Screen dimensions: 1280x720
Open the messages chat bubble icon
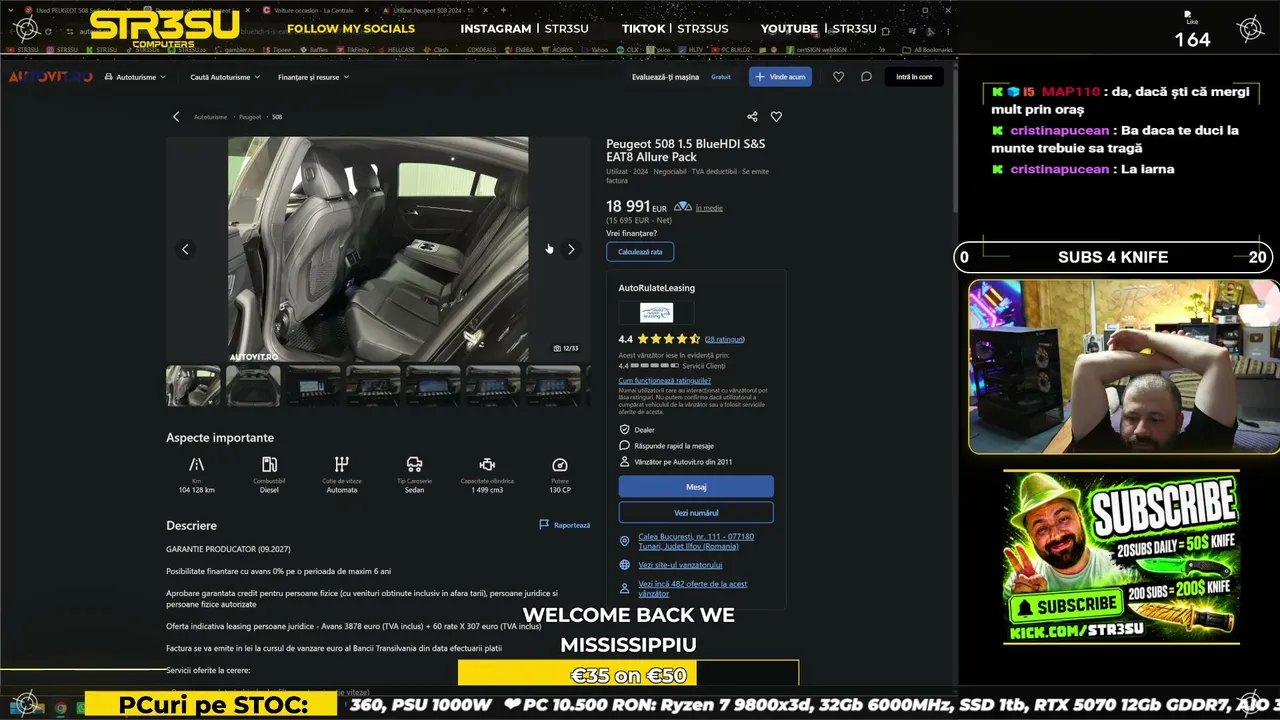tap(866, 77)
